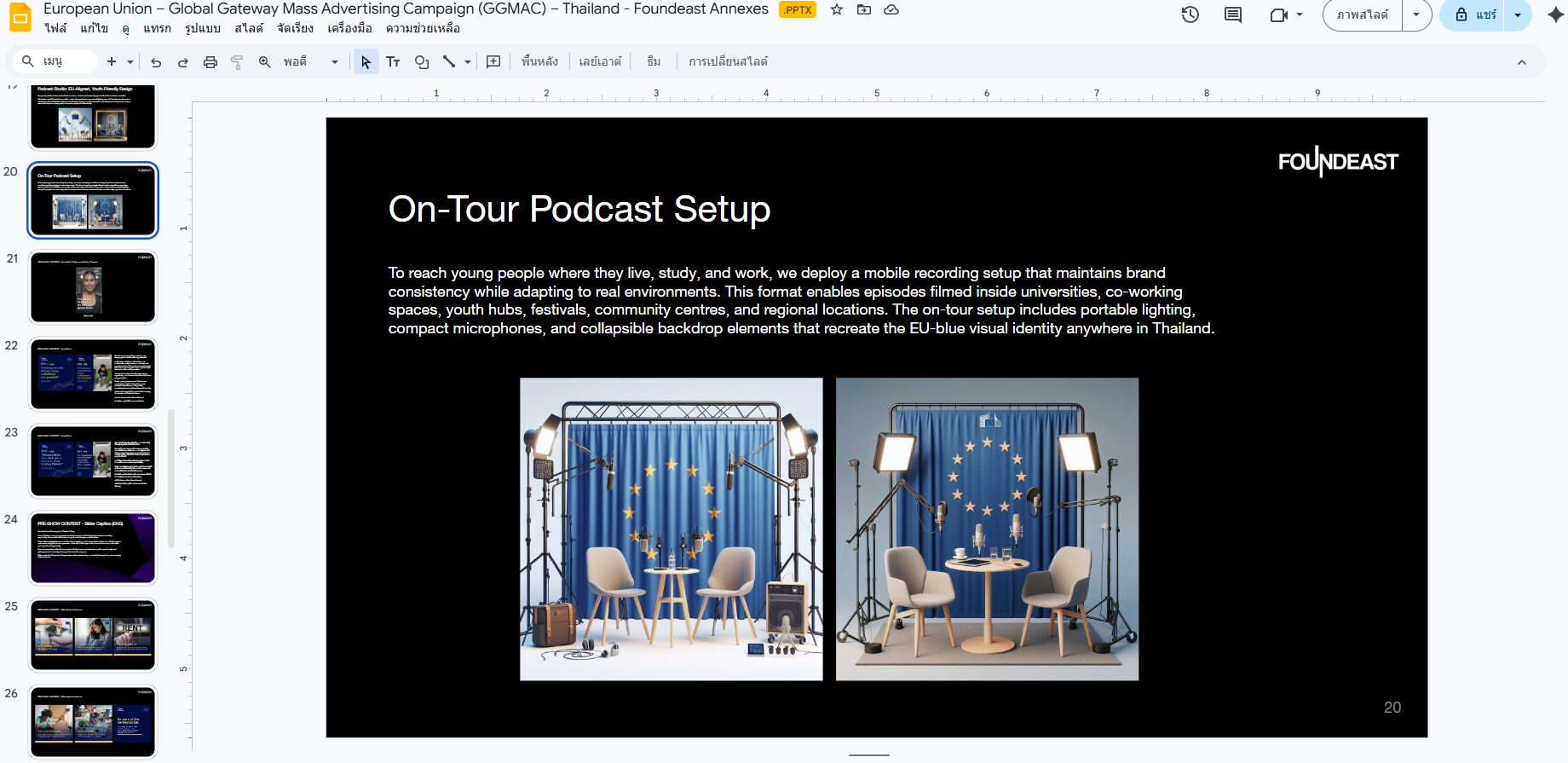
Task: Collapse the toolbar with chevron
Action: coord(1522,62)
